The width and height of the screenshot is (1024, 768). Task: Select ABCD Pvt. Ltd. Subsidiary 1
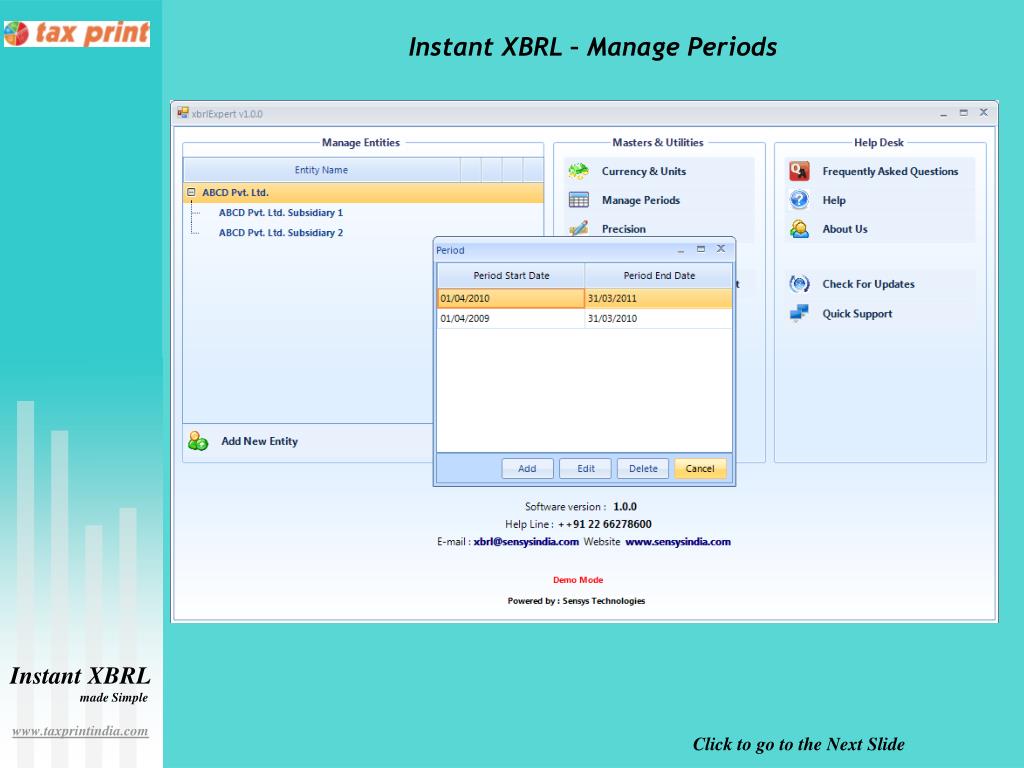click(281, 213)
